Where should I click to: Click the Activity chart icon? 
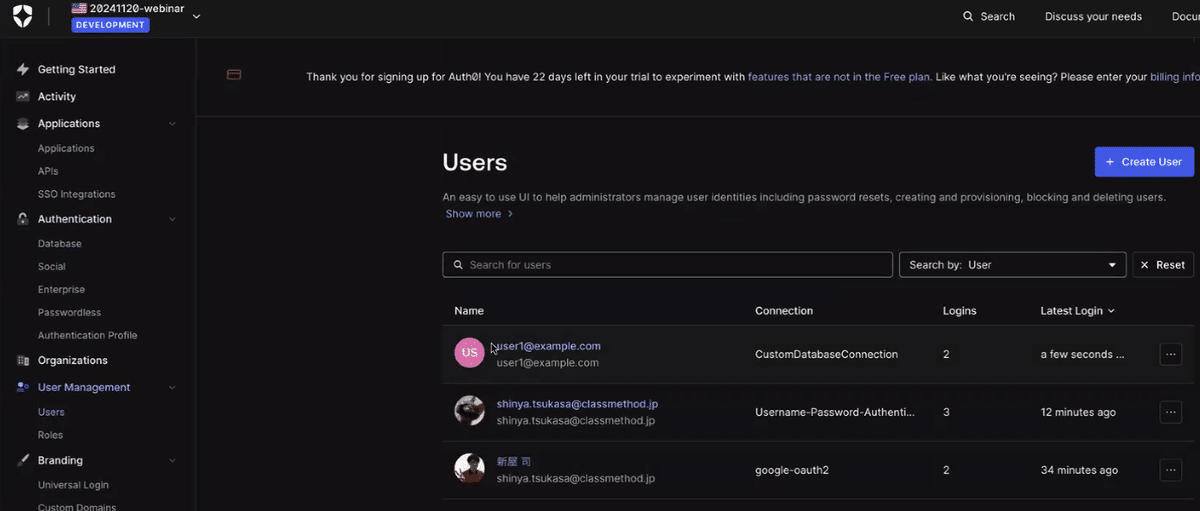pos(22,96)
